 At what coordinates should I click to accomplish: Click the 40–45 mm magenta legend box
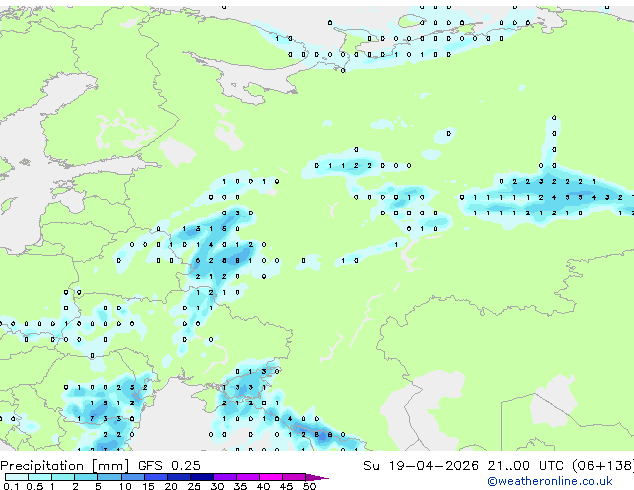(x=271, y=477)
